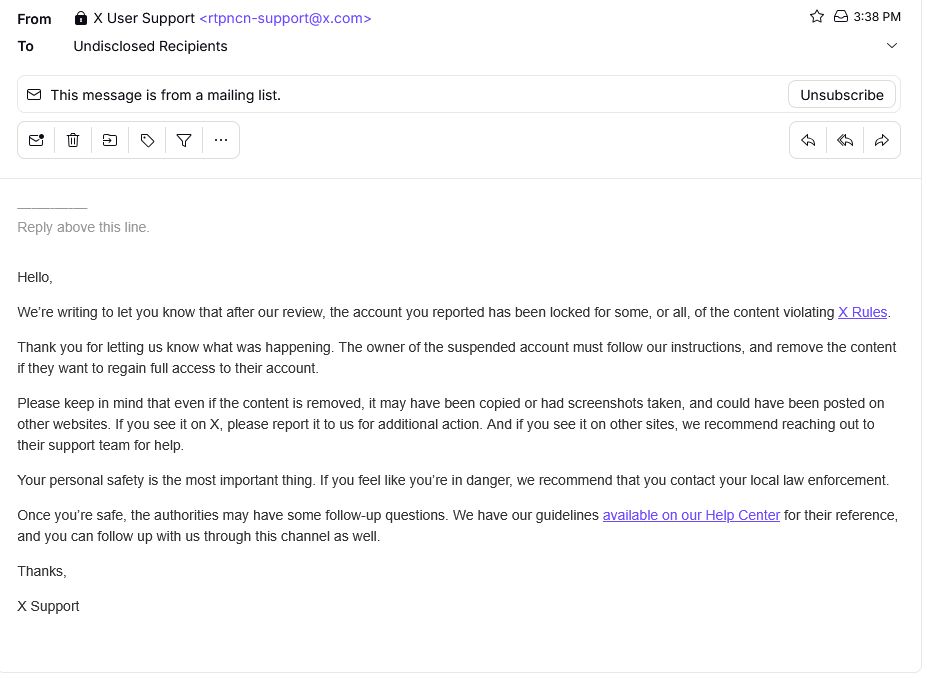This screenshot has width=927, height=678.
Task: Apply a label with tag icon
Action: pos(147,141)
